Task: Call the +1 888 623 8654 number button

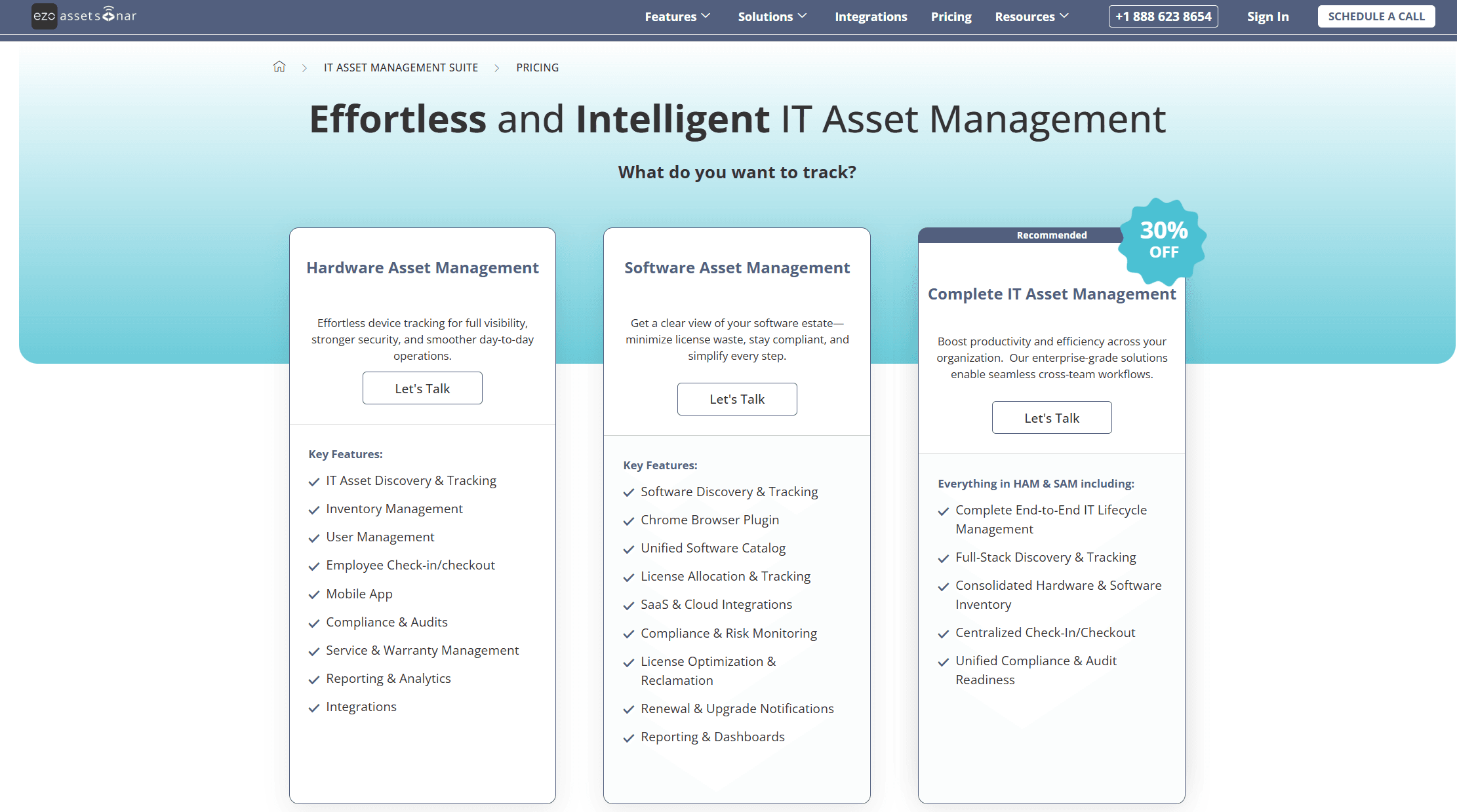Action: 1163,16
